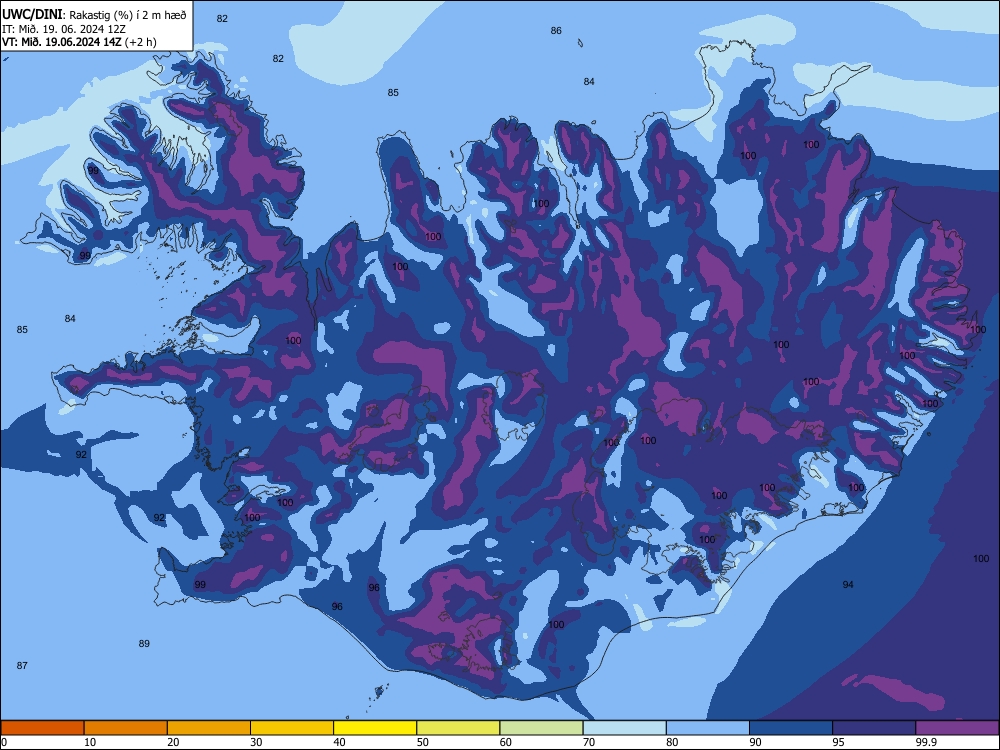
Task: Select the medium blue 80–90 legend swatch
Action: click(708, 728)
